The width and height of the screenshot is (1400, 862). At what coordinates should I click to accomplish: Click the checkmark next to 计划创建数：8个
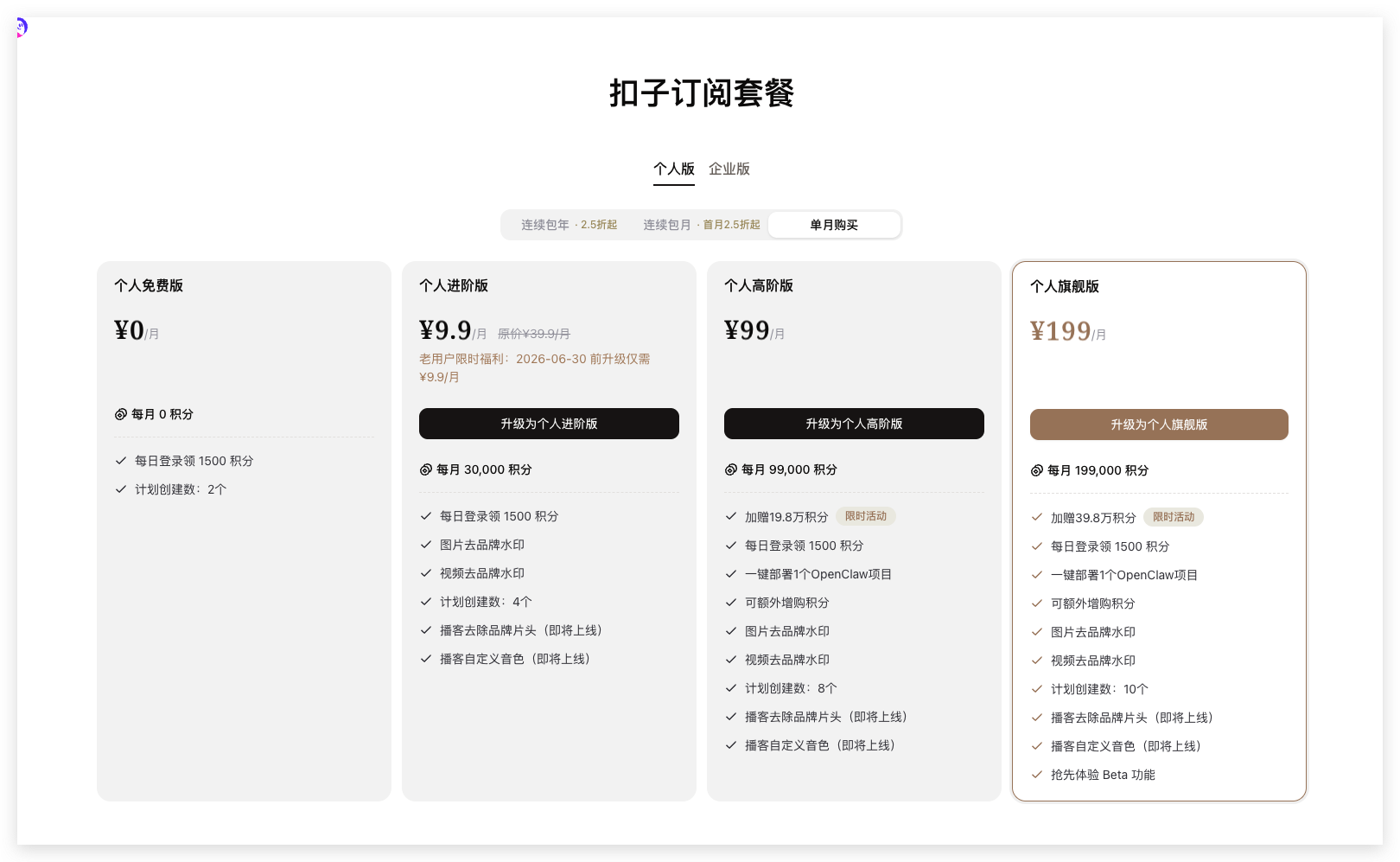[x=731, y=688]
